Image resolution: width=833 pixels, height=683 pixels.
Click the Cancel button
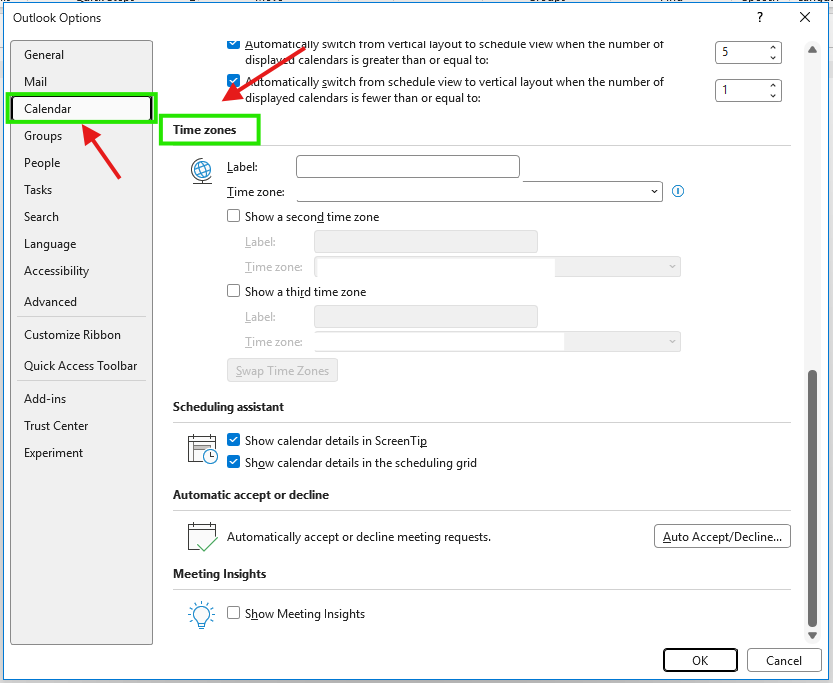(784, 660)
